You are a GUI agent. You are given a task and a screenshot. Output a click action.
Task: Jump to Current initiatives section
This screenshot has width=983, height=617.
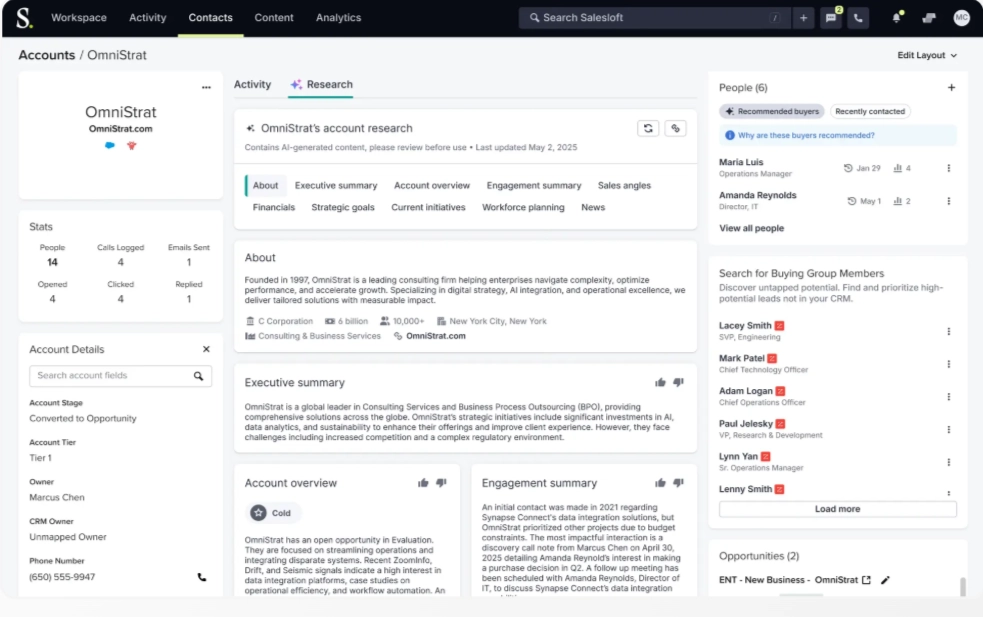(428, 208)
